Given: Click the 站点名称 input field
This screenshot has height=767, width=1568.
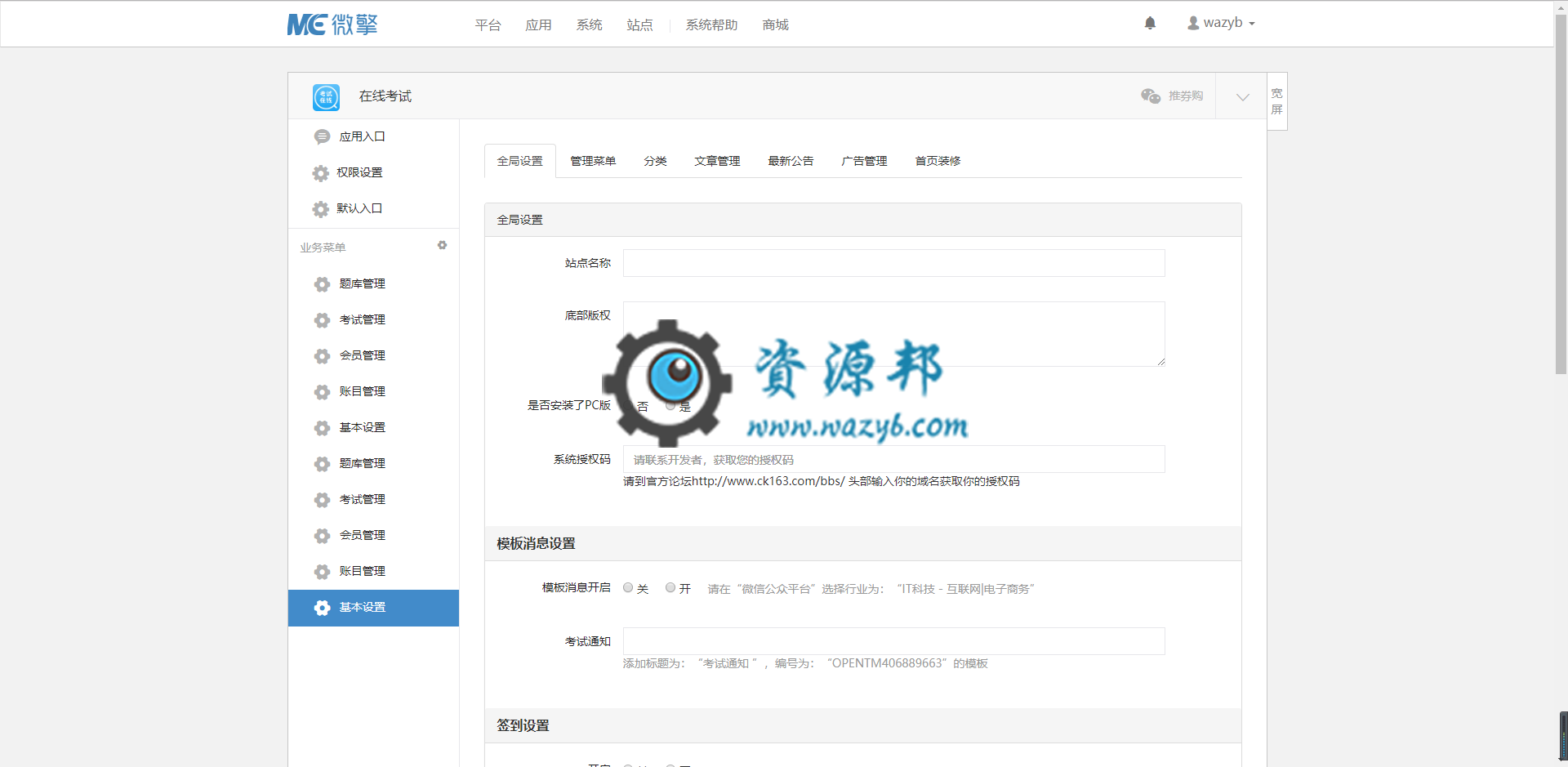Looking at the screenshot, I should pyautogui.click(x=894, y=263).
